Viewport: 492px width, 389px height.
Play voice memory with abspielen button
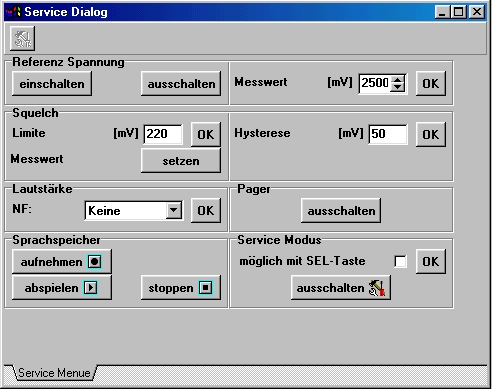[62, 288]
